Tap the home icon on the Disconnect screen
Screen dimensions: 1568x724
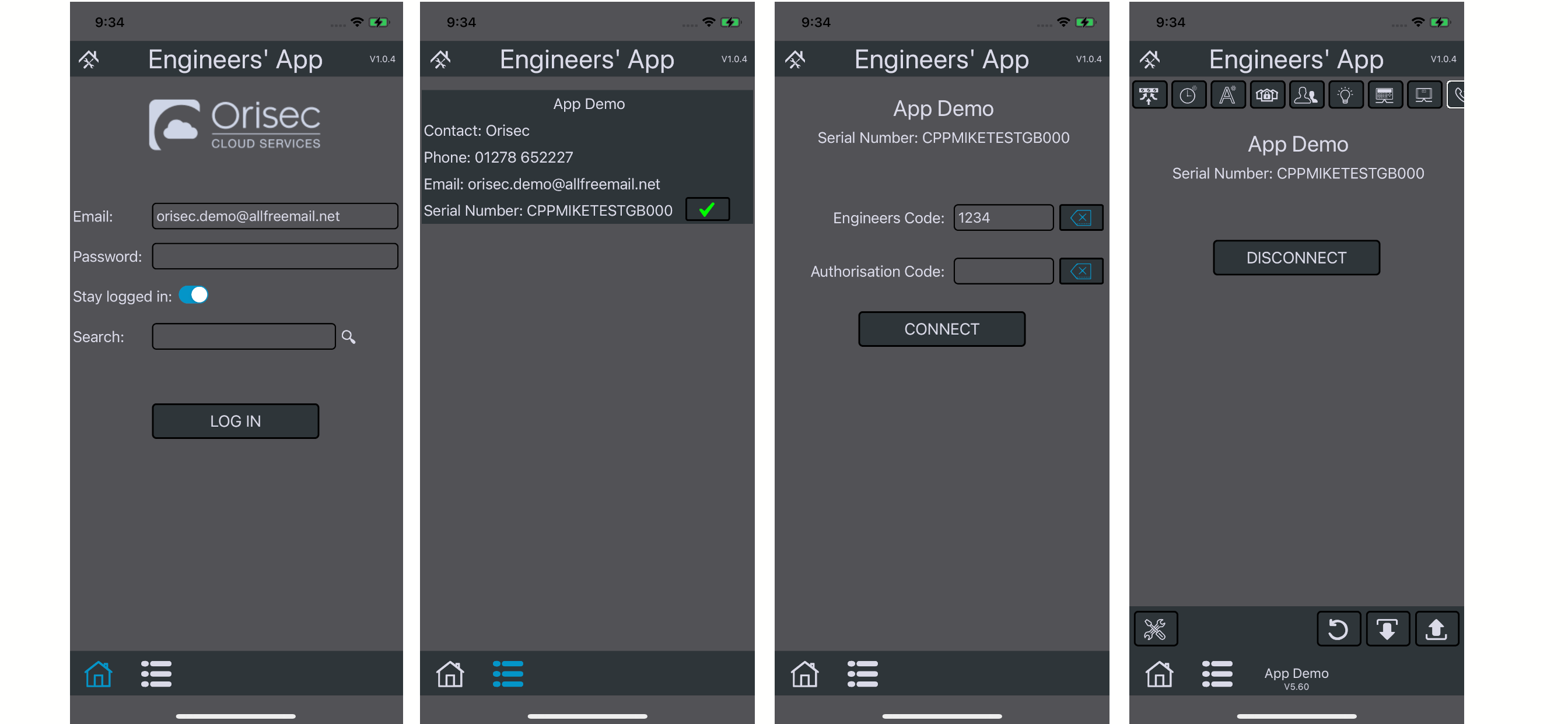(x=1159, y=673)
